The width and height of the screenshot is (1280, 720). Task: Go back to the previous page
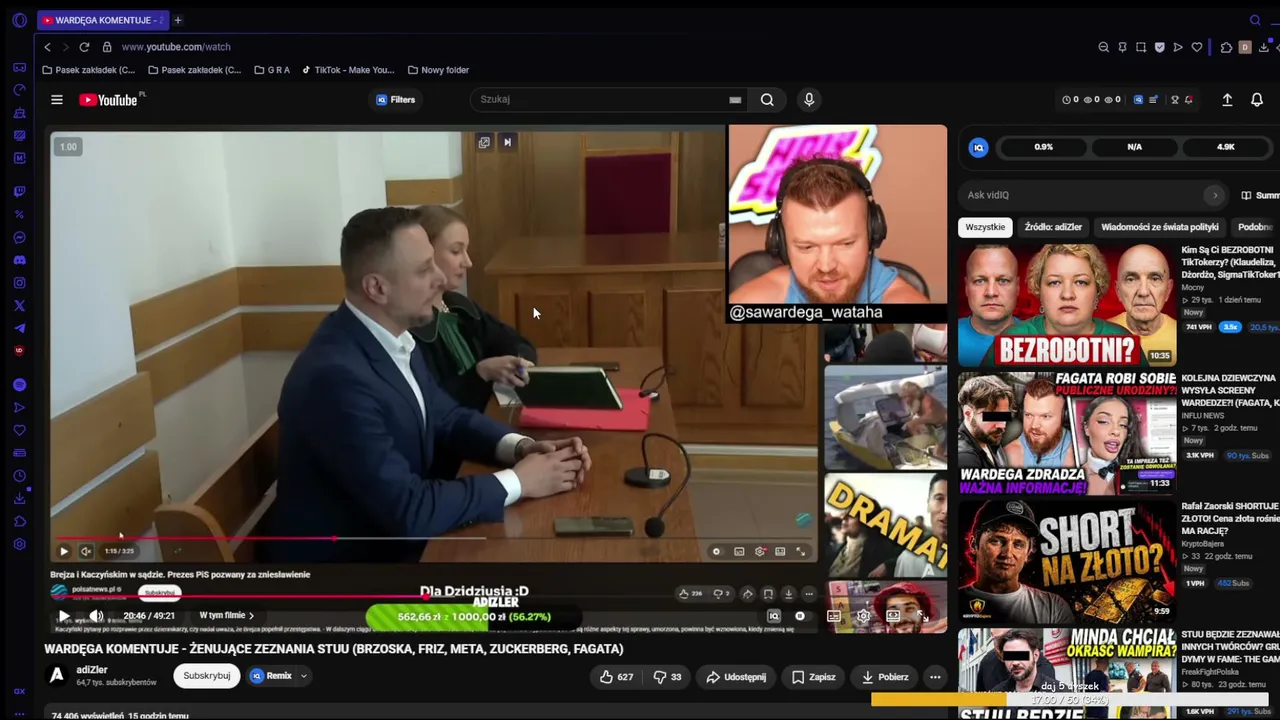point(47,47)
